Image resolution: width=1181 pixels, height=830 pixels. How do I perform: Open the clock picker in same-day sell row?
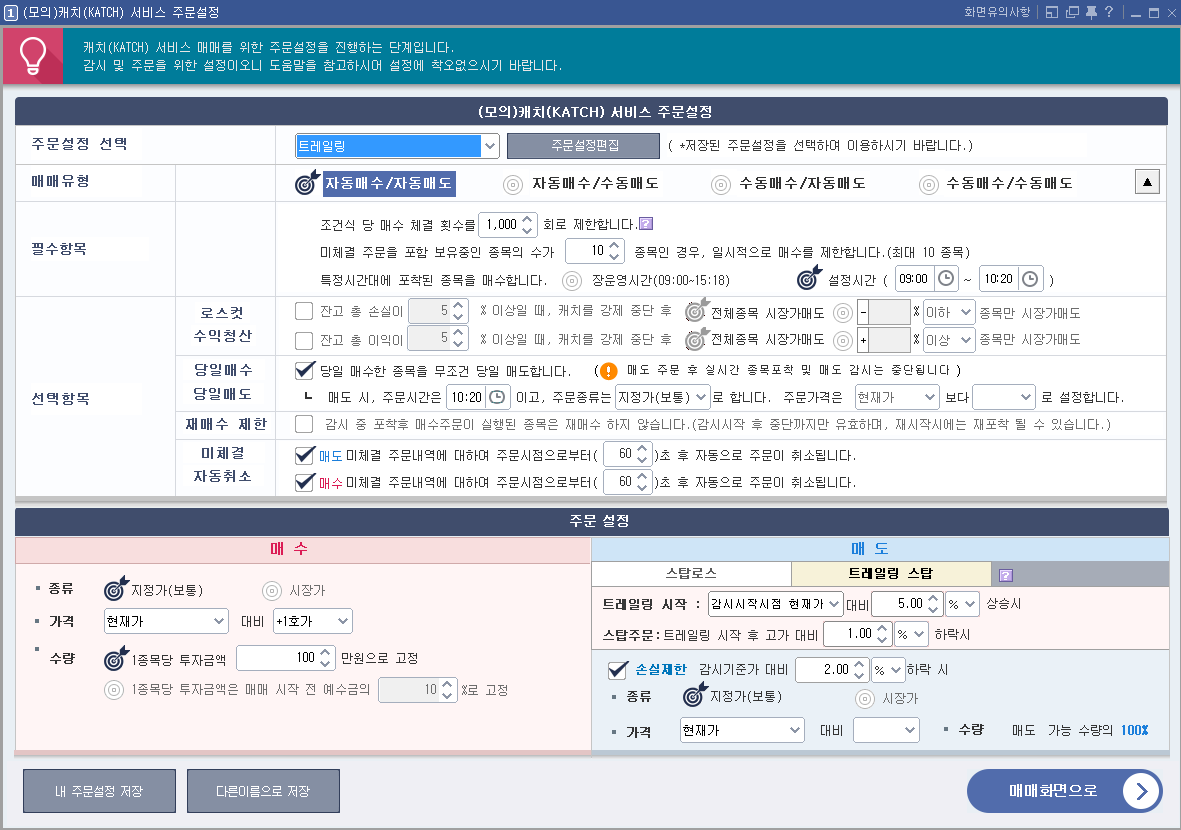[x=497, y=397]
